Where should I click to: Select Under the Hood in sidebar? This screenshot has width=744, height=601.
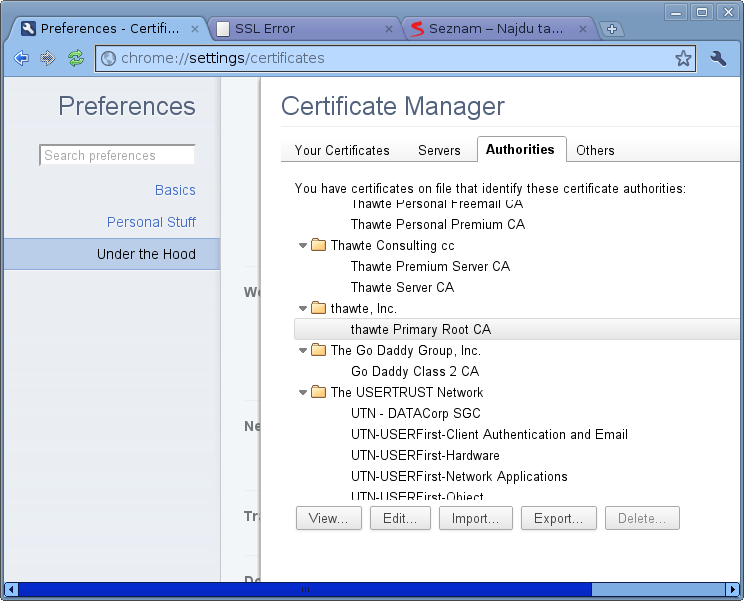pyautogui.click(x=112, y=254)
